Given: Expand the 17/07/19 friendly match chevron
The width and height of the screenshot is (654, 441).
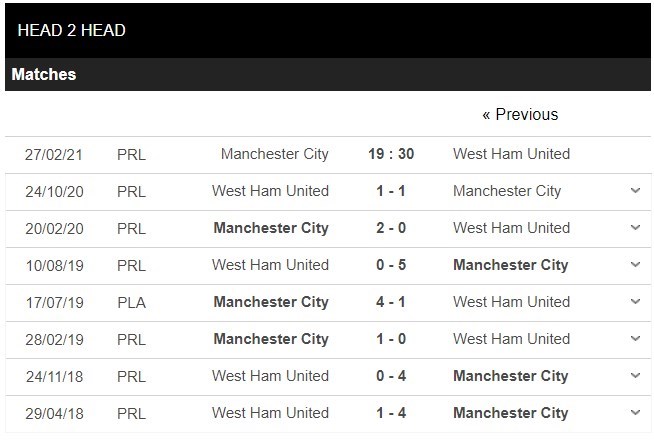Looking at the screenshot, I should click(635, 302).
